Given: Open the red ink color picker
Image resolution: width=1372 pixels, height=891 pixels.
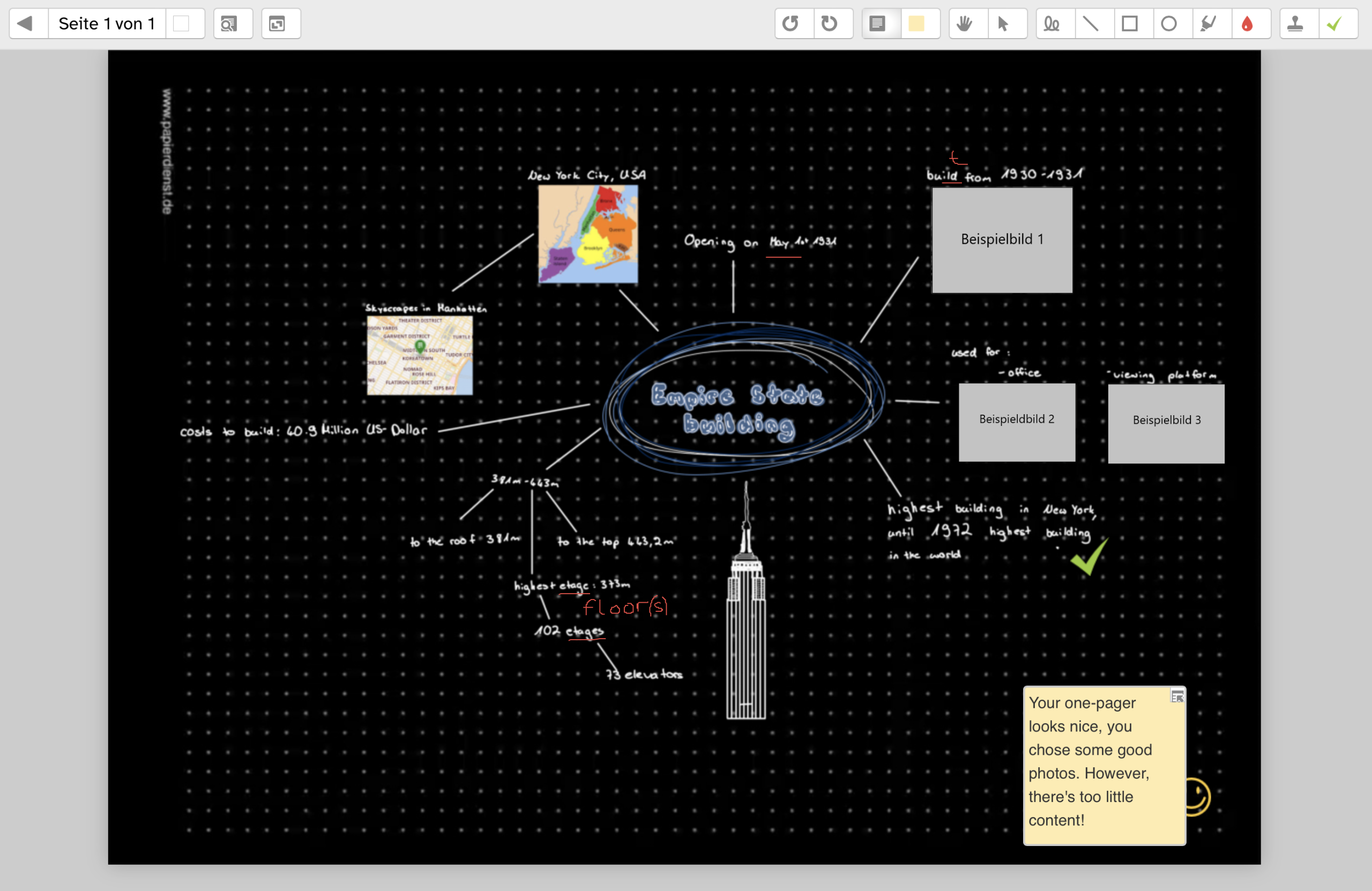Looking at the screenshot, I should point(1248,24).
